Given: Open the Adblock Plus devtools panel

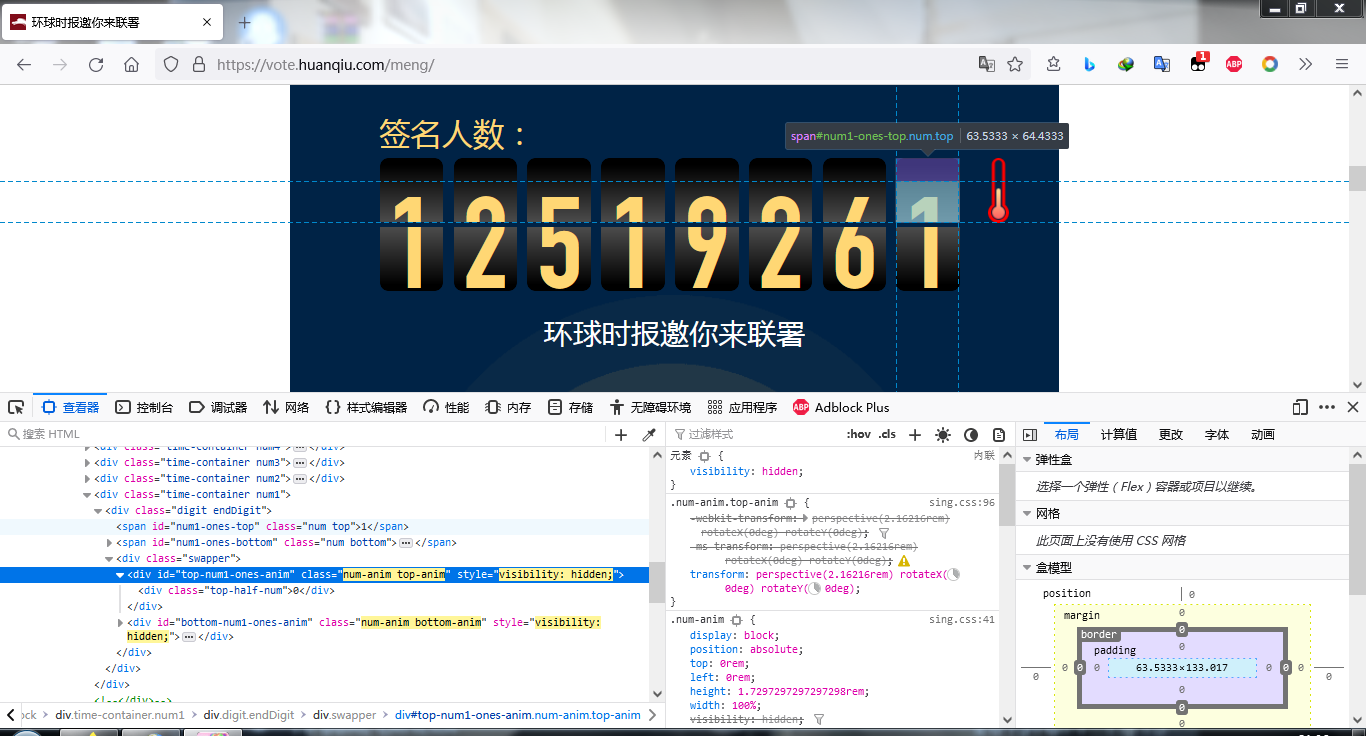Looking at the screenshot, I should (x=841, y=407).
